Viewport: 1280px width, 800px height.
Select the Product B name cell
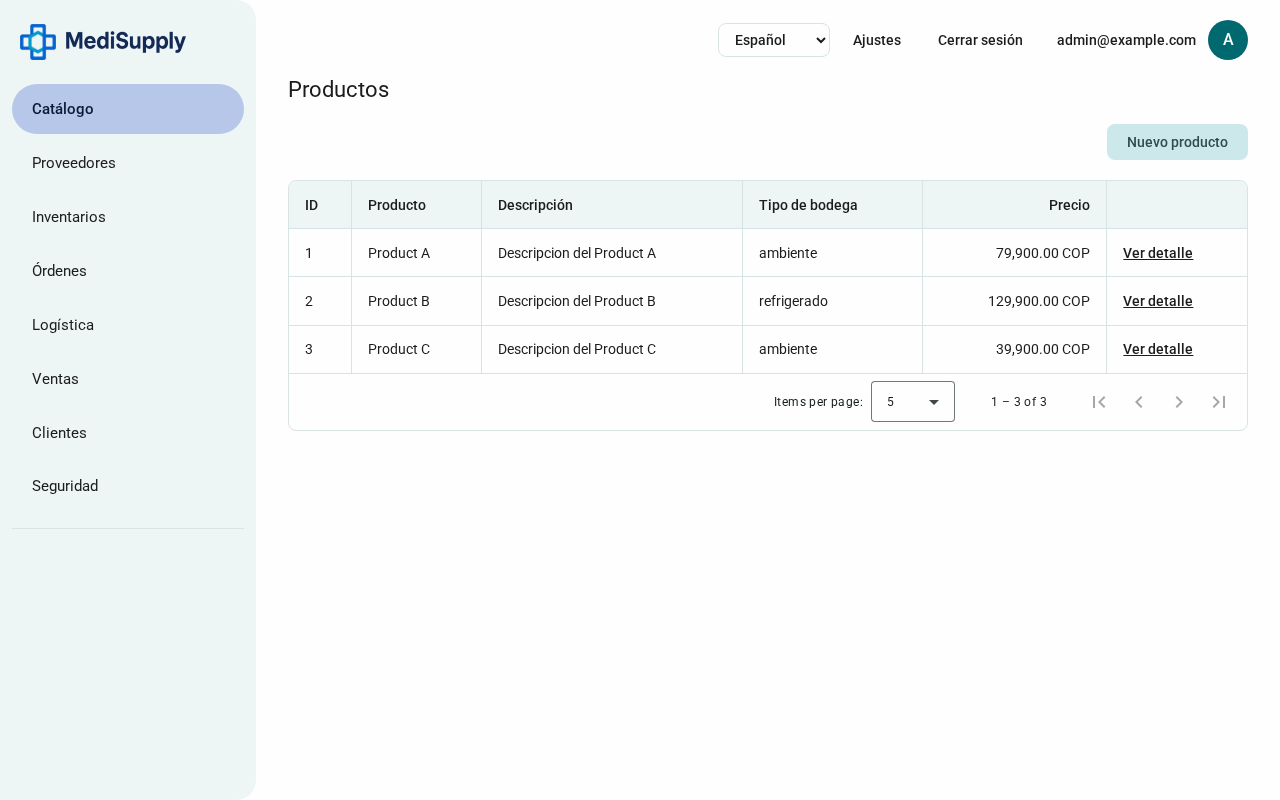417,301
